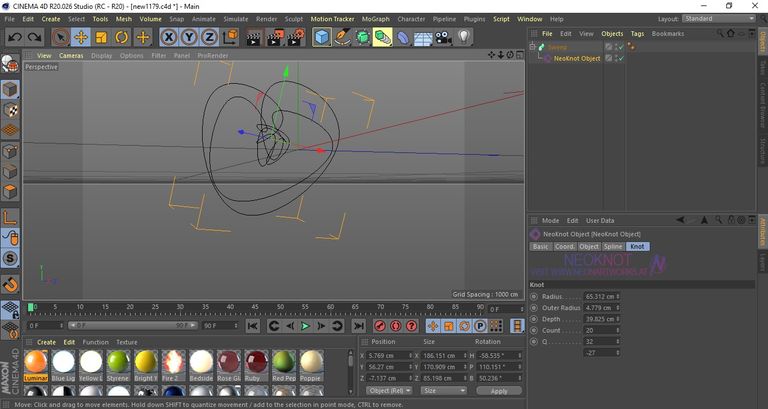Viewport: 768px width, 409px height.
Task: Open the MoGraph menu
Action: pyautogui.click(x=375, y=19)
